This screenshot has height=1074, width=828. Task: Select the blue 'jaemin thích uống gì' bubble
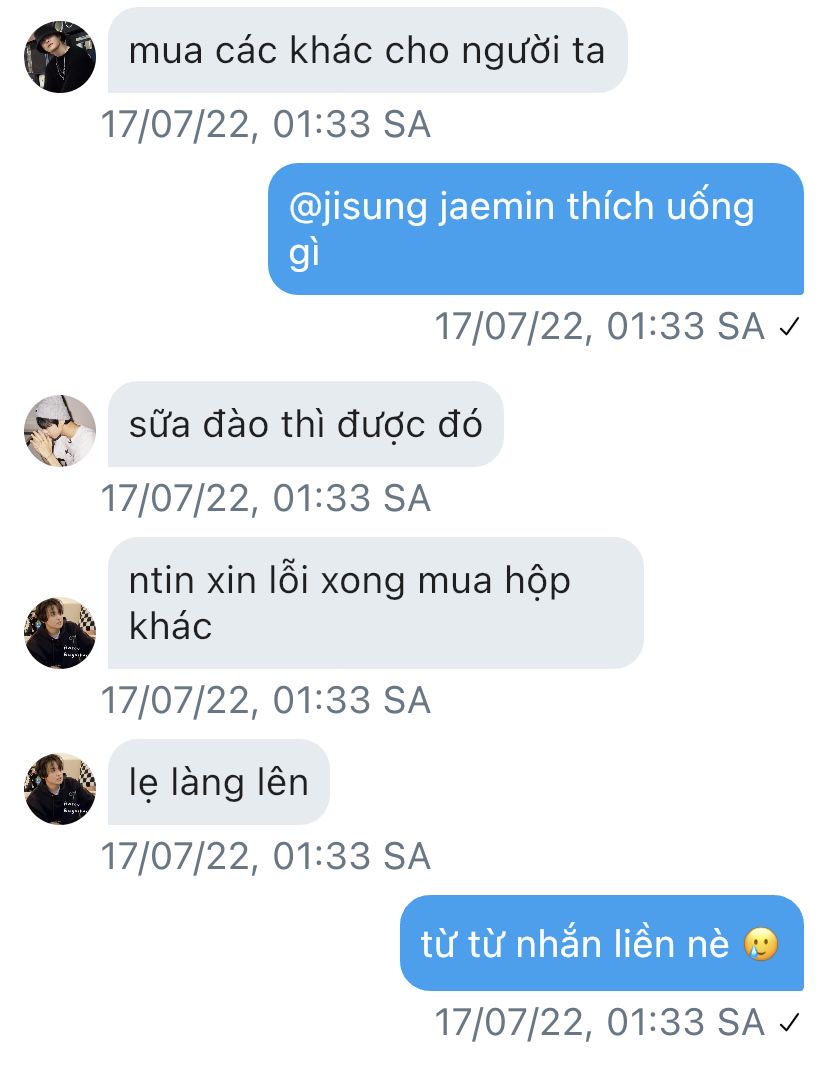536,229
